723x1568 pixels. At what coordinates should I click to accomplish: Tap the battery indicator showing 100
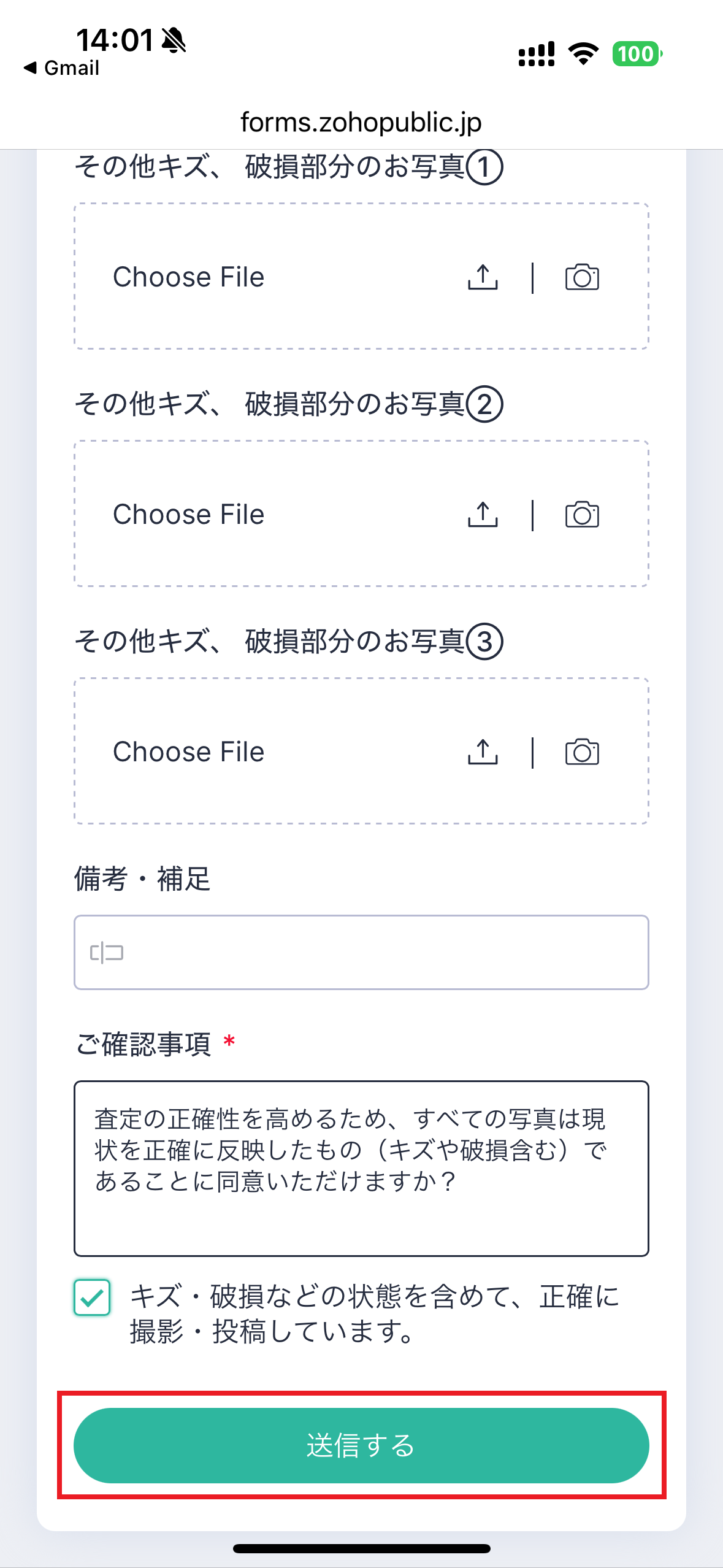point(637,54)
